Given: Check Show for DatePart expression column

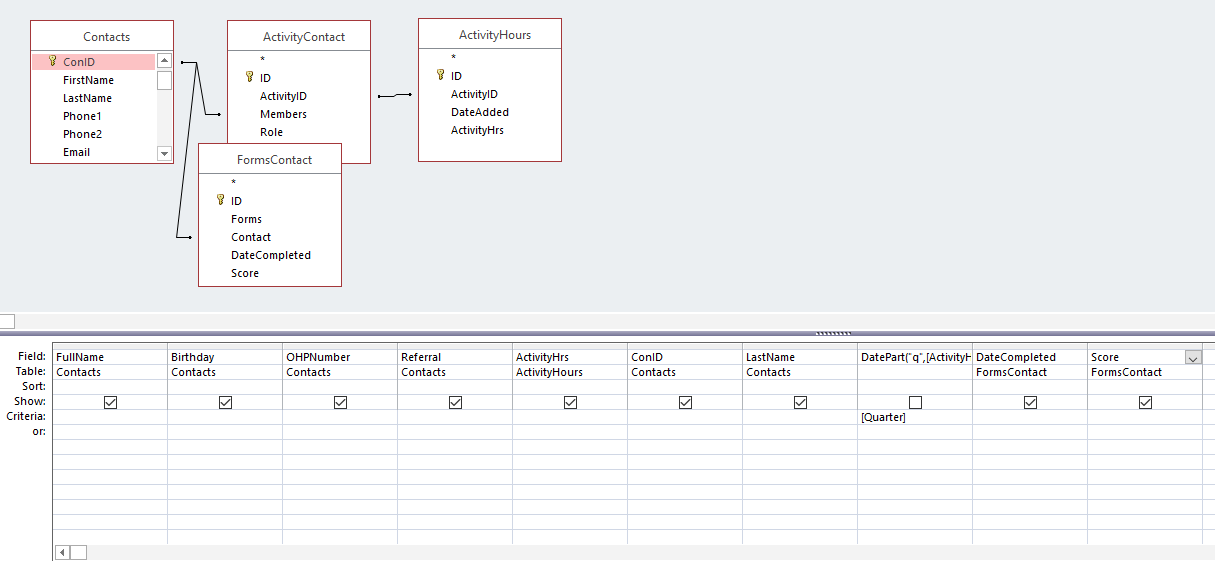Looking at the screenshot, I should (x=915, y=402).
